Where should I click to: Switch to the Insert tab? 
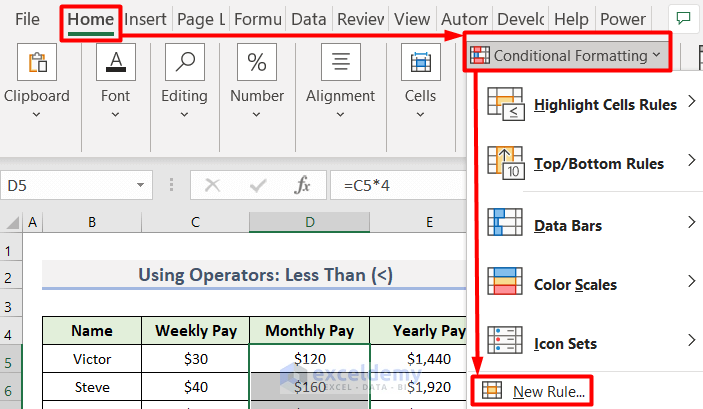pos(145,19)
